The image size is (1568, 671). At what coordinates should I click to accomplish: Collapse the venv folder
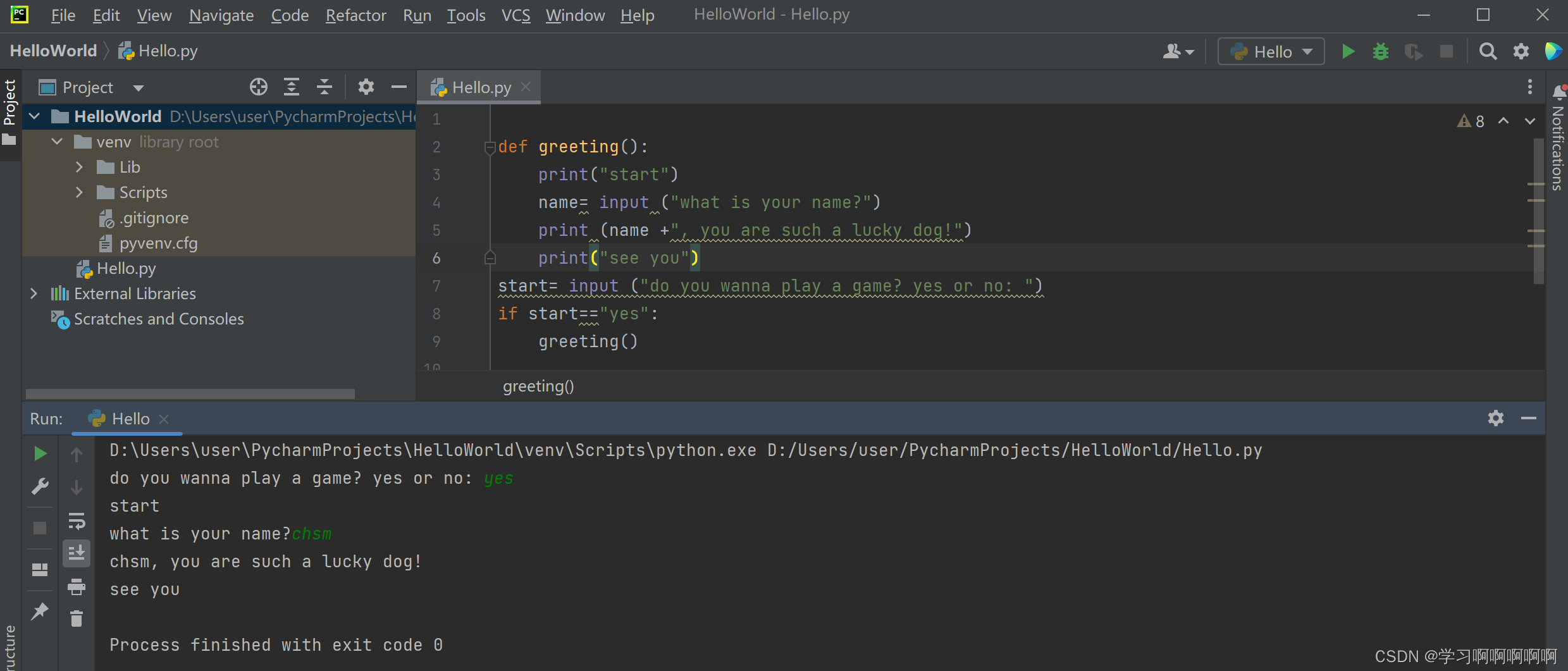(x=57, y=142)
